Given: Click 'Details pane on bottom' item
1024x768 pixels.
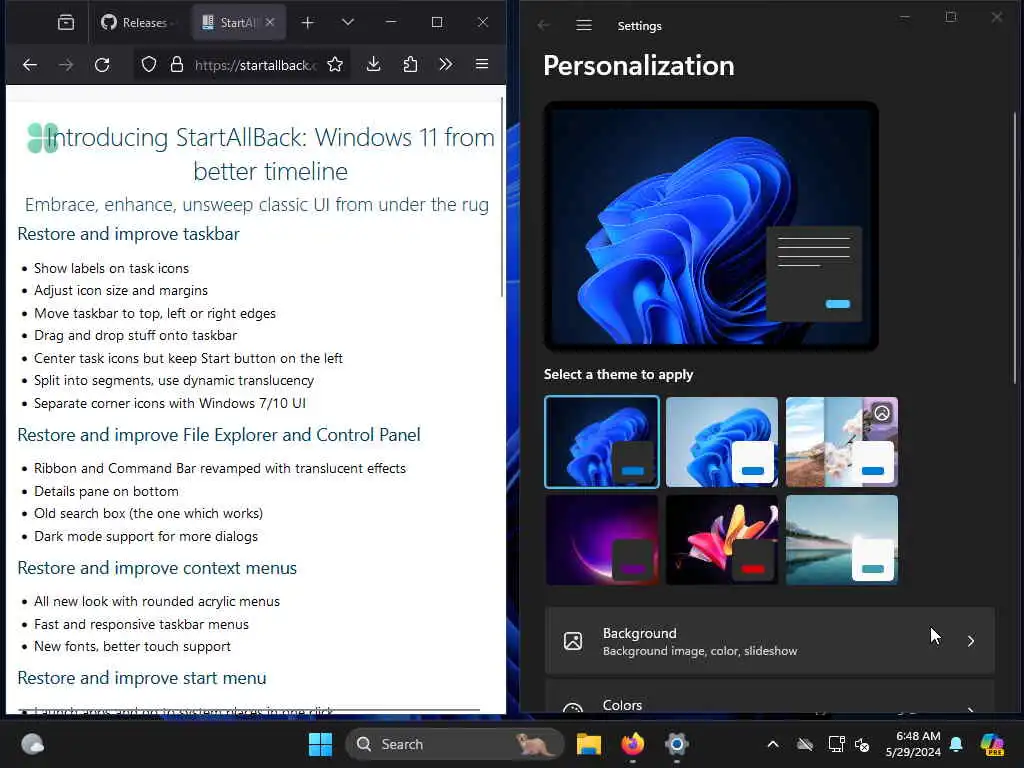Looking at the screenshot, I should tap(106, 491).
